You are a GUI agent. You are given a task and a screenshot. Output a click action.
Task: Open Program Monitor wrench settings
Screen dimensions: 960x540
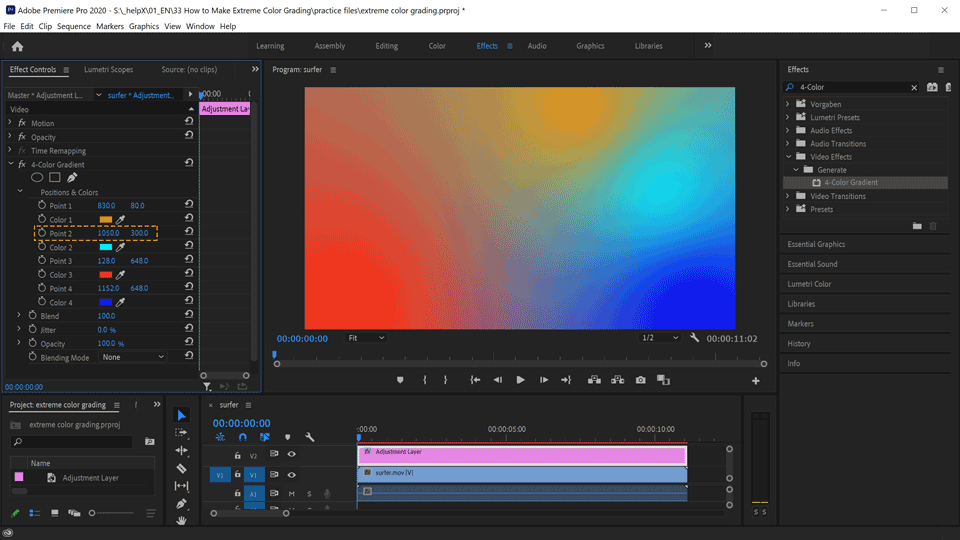[695, 338]
